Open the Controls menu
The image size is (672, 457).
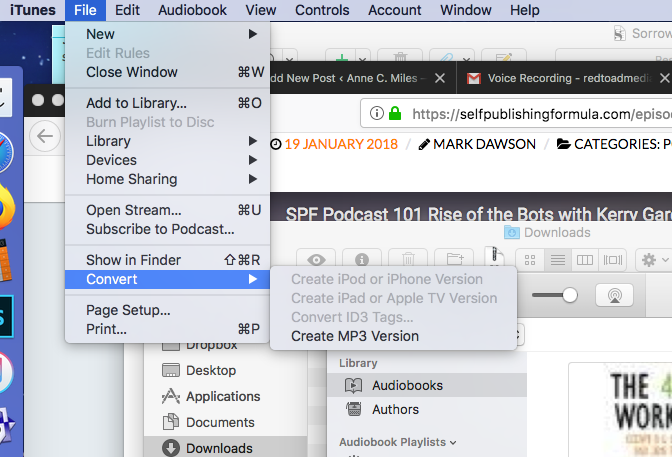tap(322, 10)
